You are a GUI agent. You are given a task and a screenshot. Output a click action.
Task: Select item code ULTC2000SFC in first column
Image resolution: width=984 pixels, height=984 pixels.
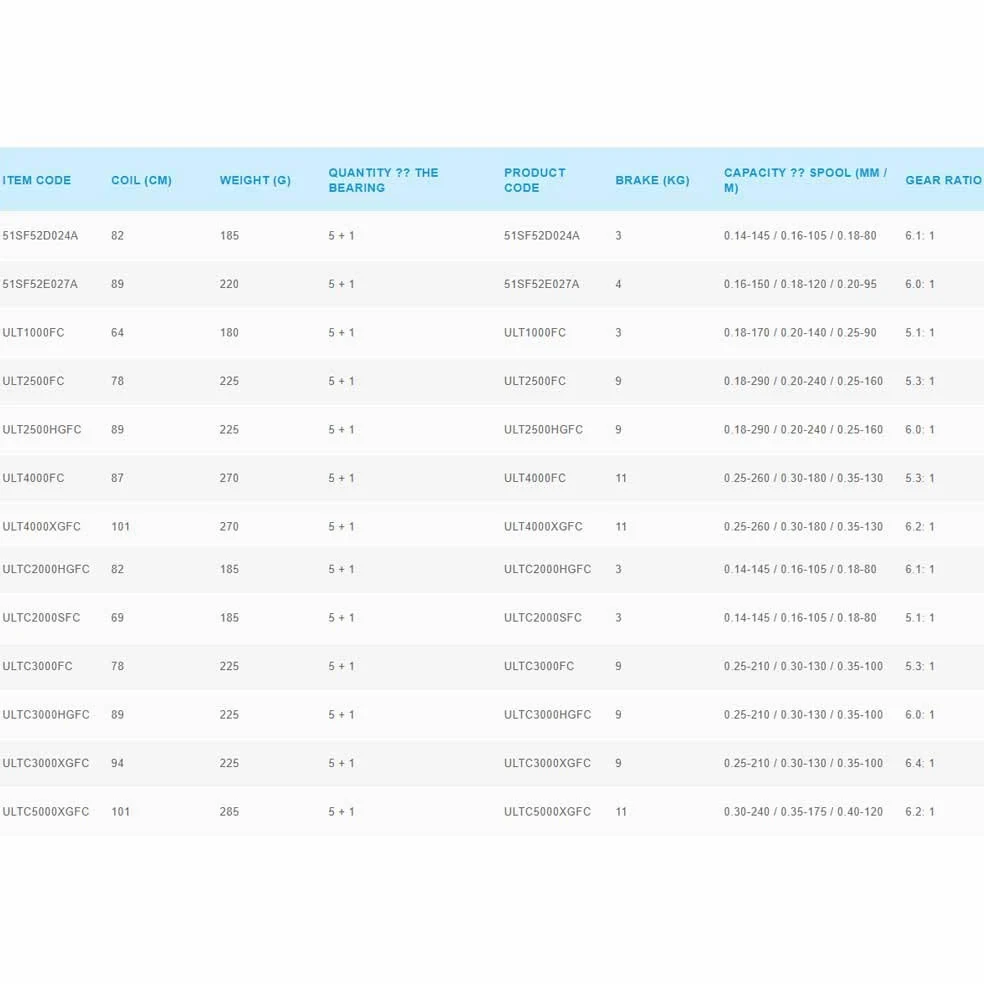click(x=41, y=618)
